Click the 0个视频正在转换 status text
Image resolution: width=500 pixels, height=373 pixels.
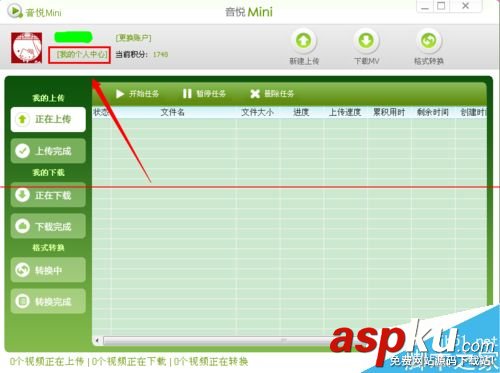pos(211,362)
